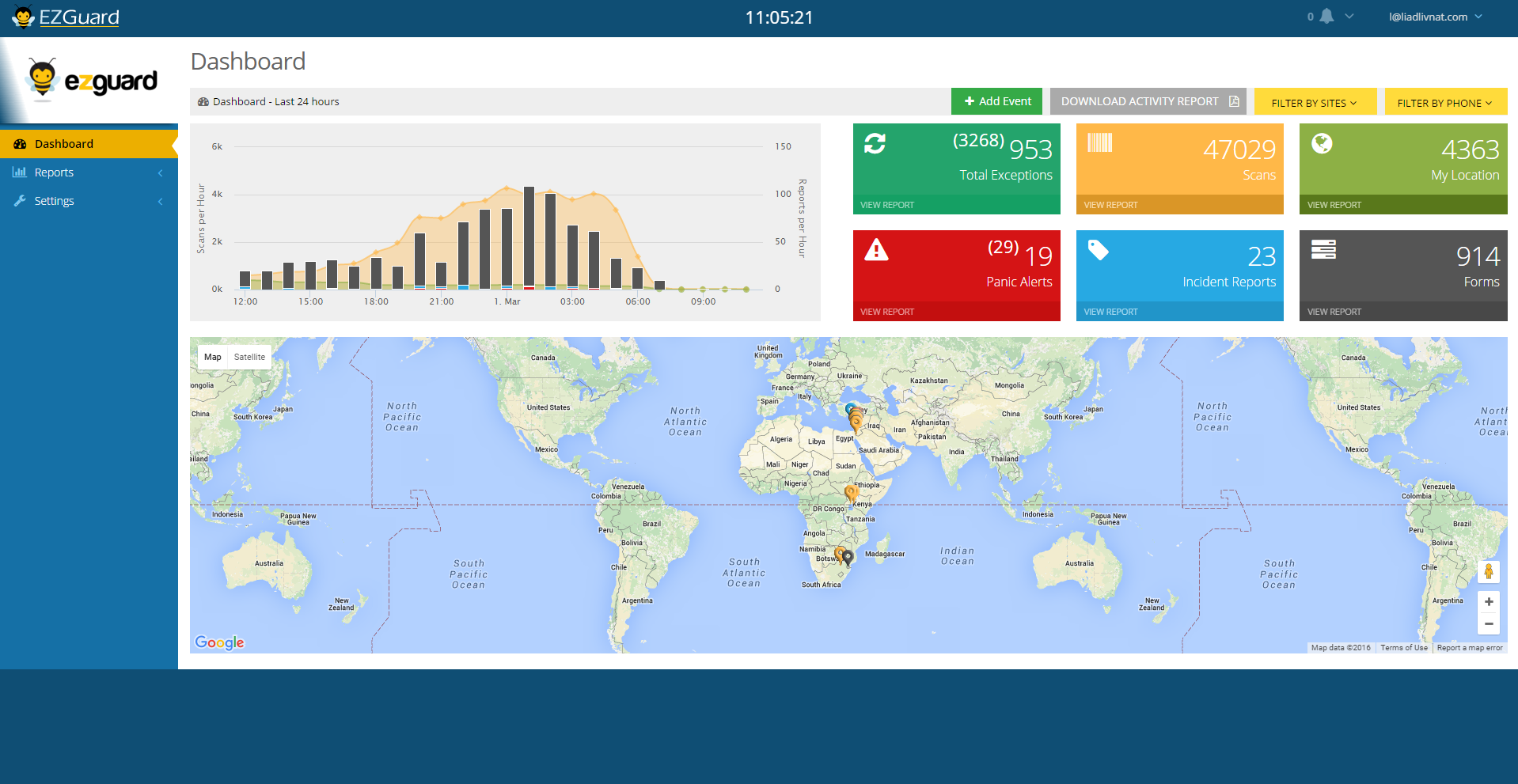1518x784 pixels.
Task: Click the 21:00 chart axis label
Action: [x=442, y=301]
